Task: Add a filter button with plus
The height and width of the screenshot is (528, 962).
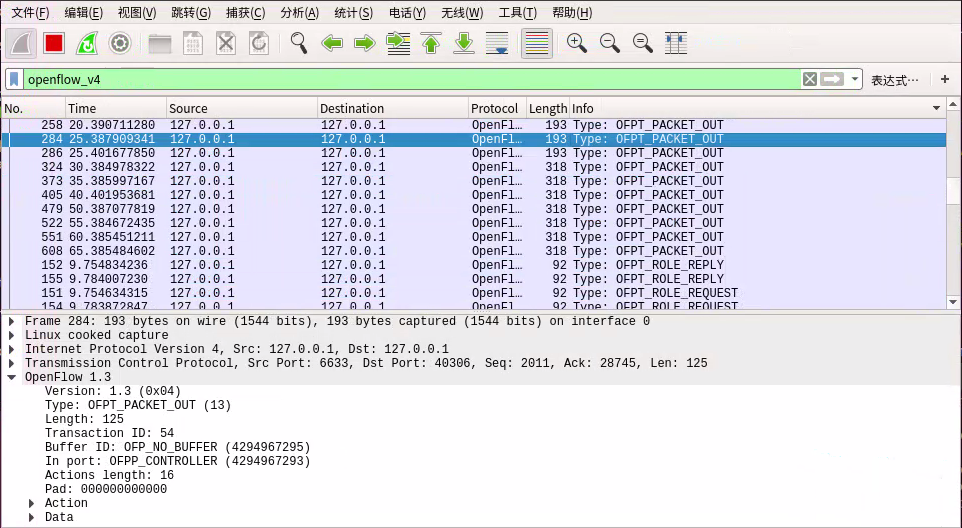Action: click(x=945, y=79)
